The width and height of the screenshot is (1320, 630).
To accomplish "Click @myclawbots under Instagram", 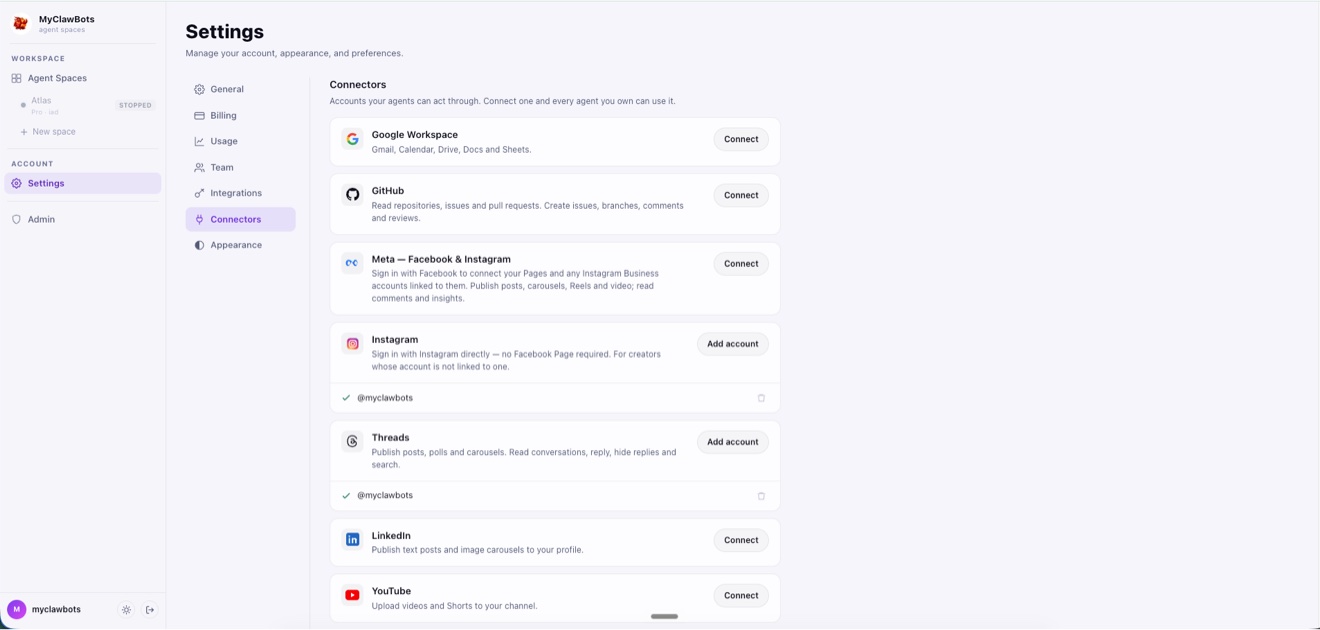I will (x=385, y=398).
